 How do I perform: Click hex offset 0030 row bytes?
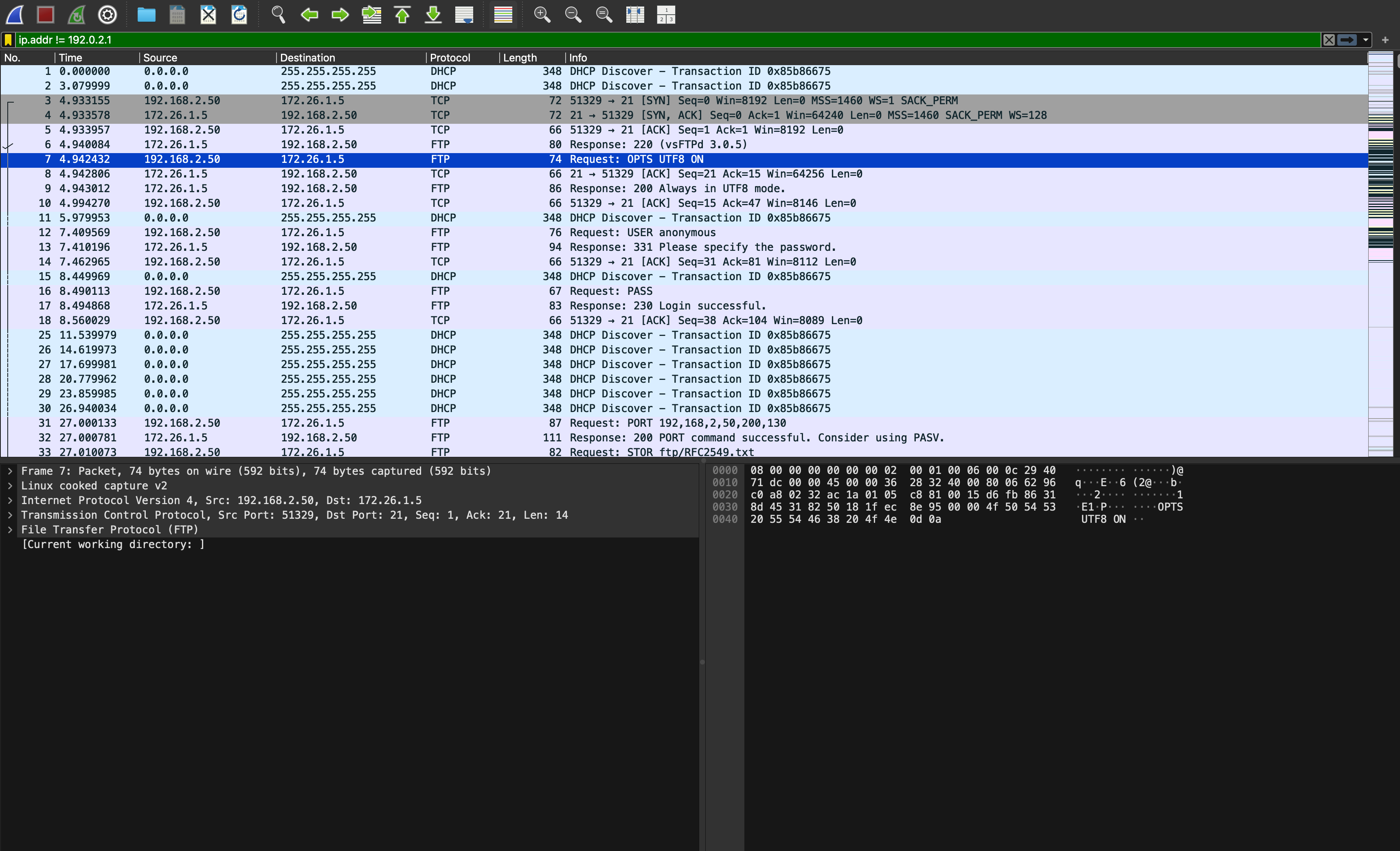[903, 507]
